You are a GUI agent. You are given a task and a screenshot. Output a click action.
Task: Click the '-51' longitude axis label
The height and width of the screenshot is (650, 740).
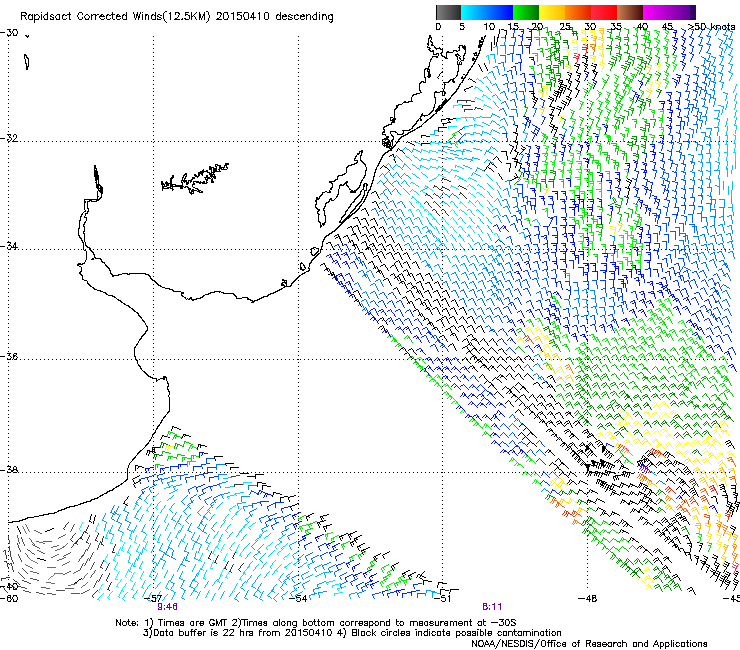442,599
